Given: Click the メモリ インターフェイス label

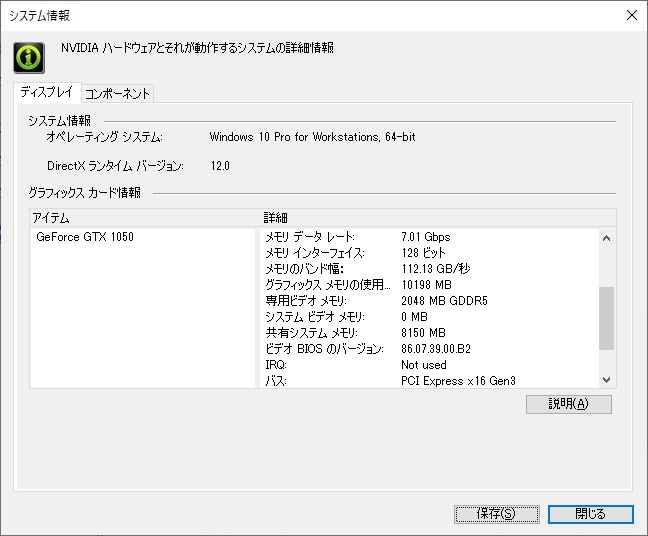Looking at the screenshot, I should tap(315, 253).
